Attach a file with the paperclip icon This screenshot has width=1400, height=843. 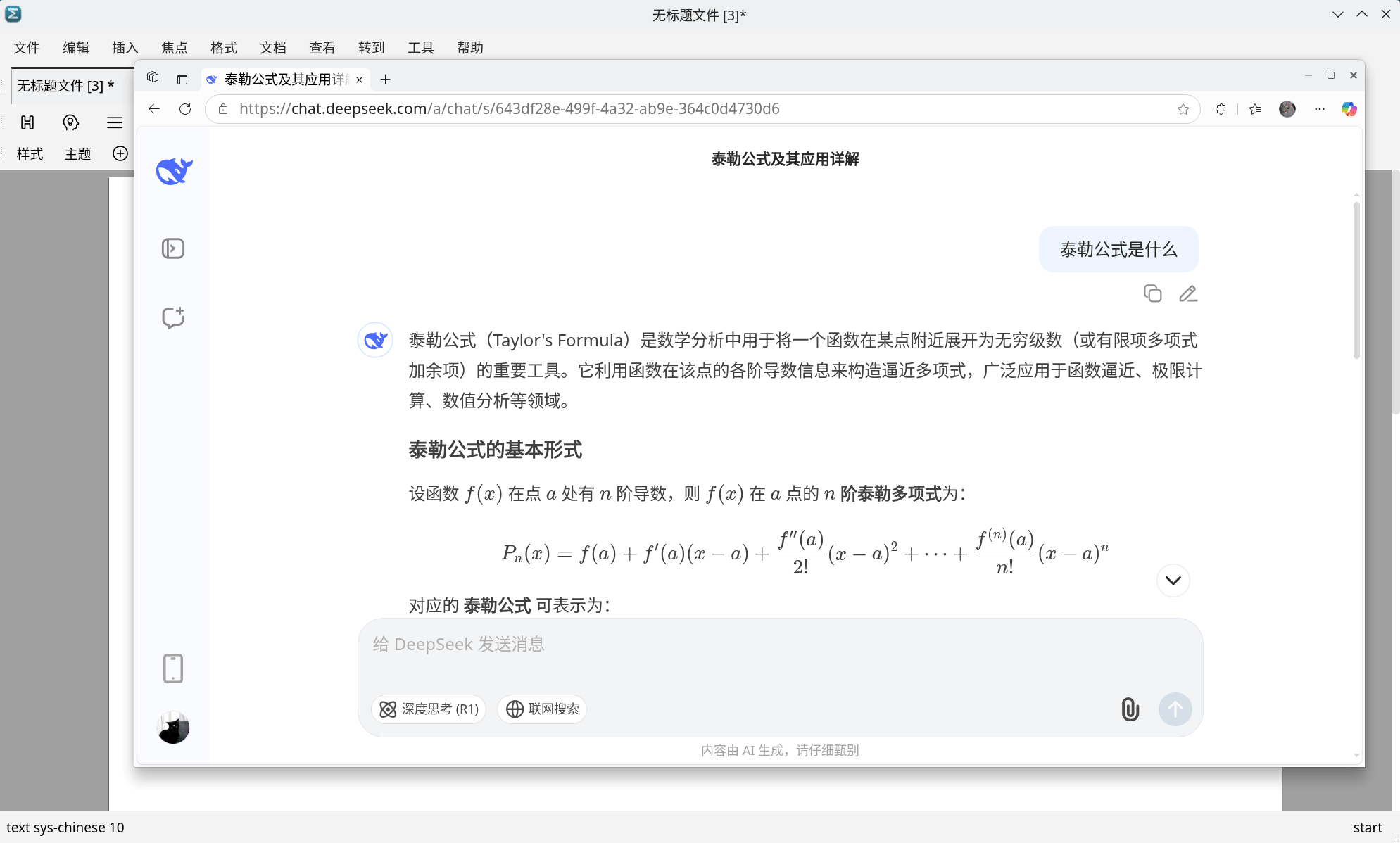click(x=1130, y=709)
